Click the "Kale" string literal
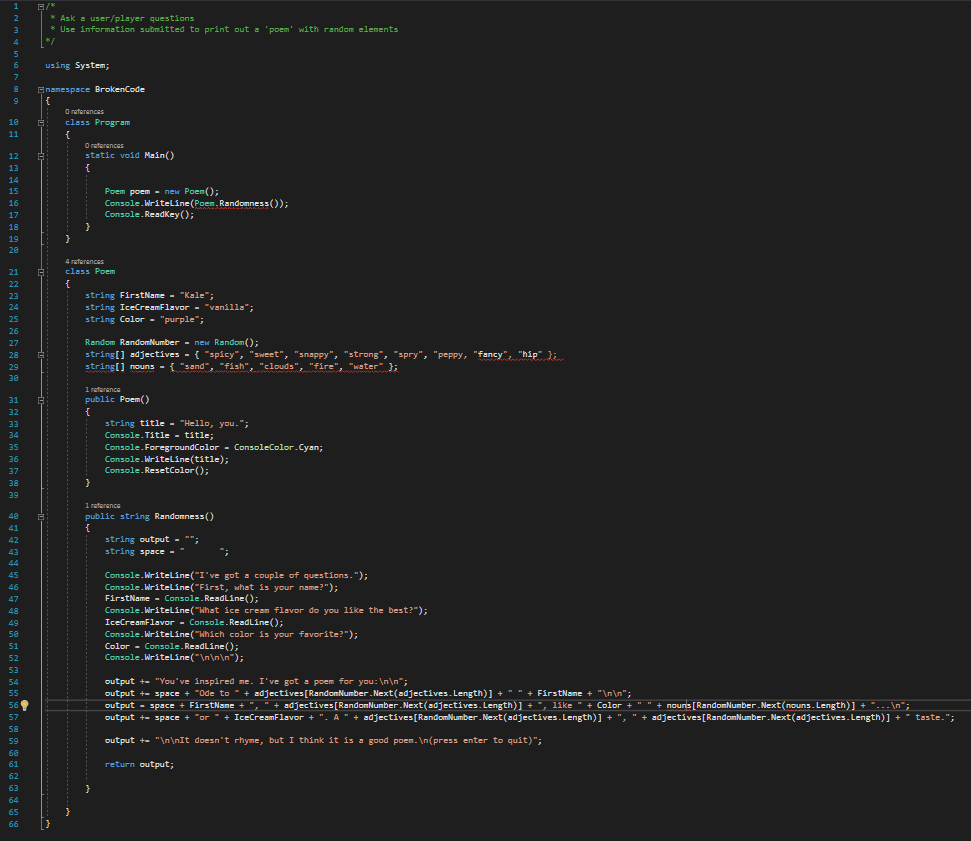This screenshot has height=841, width=971. [x=194, y=295]
